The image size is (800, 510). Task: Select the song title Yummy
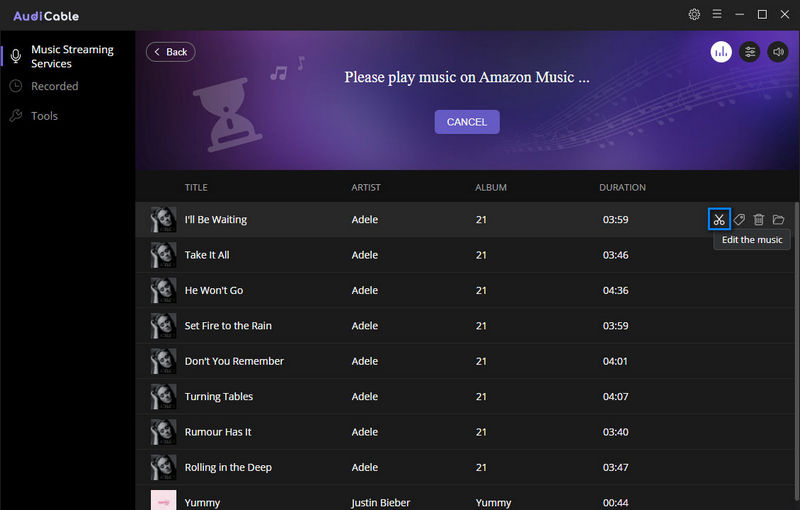point(202,503)
